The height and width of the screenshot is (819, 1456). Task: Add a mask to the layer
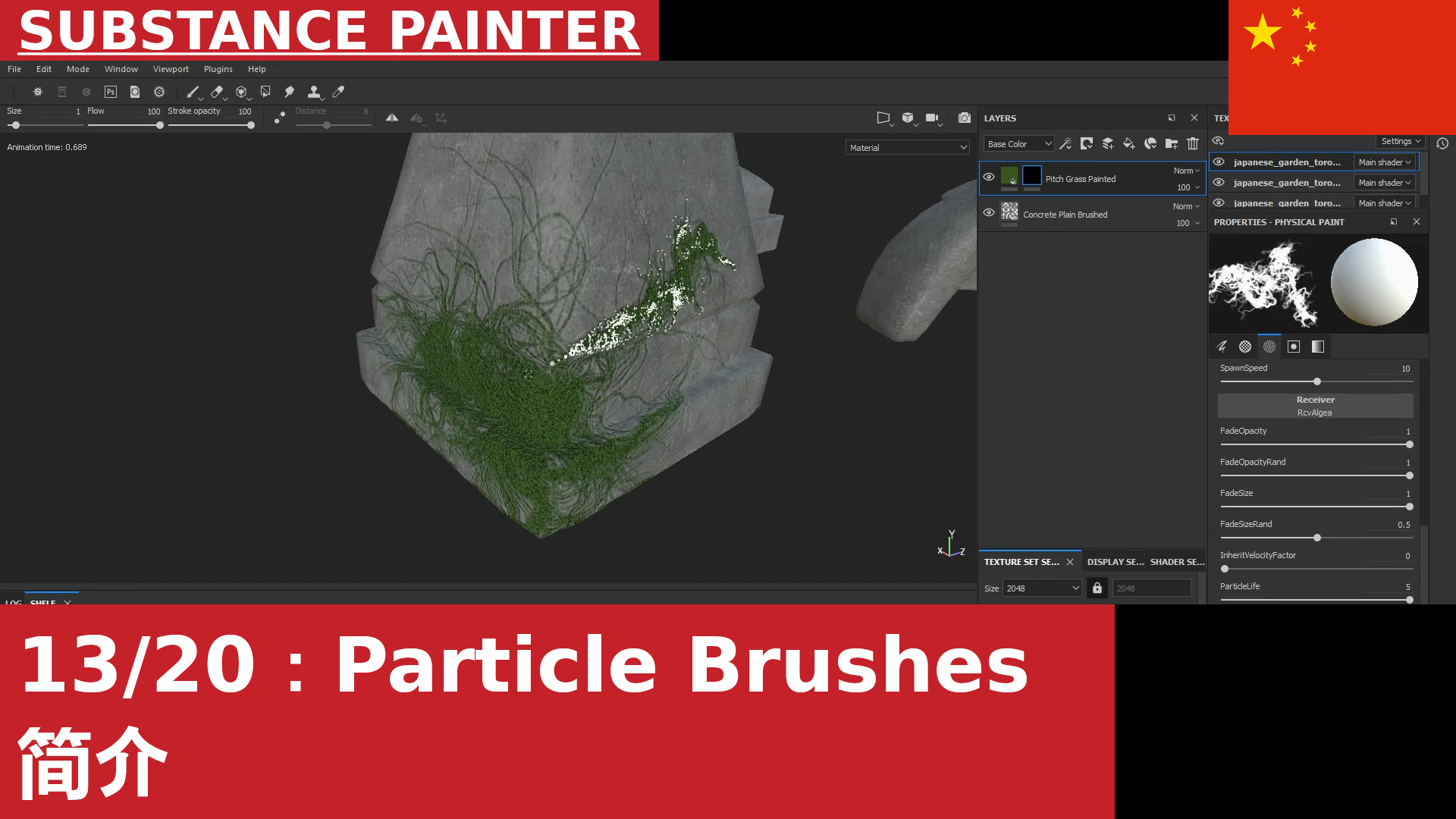tap(1087, 143)
